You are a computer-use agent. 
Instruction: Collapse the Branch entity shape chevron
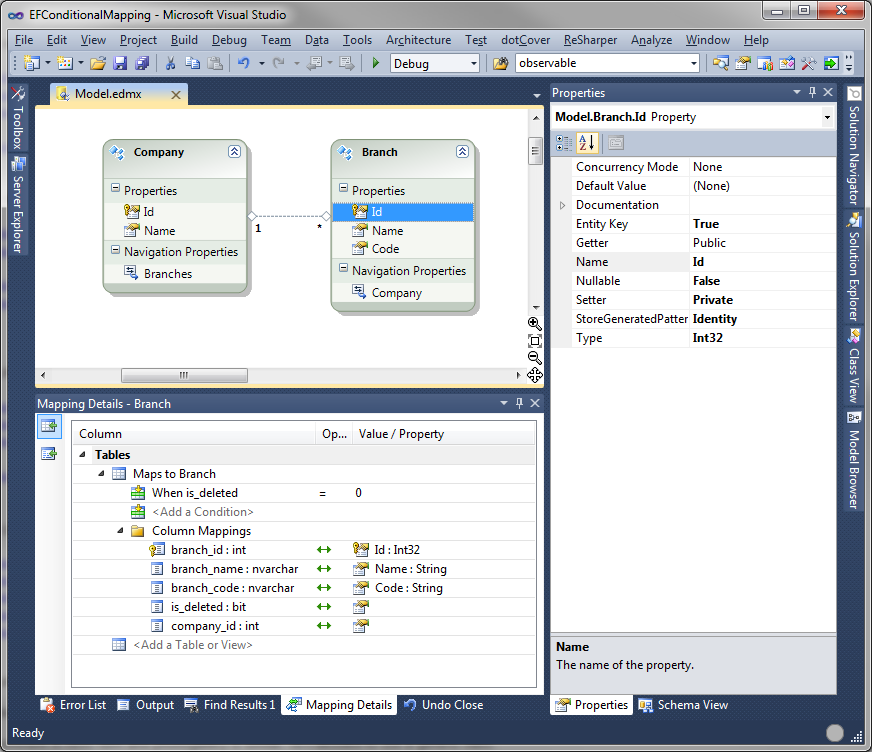click(462, 152)
